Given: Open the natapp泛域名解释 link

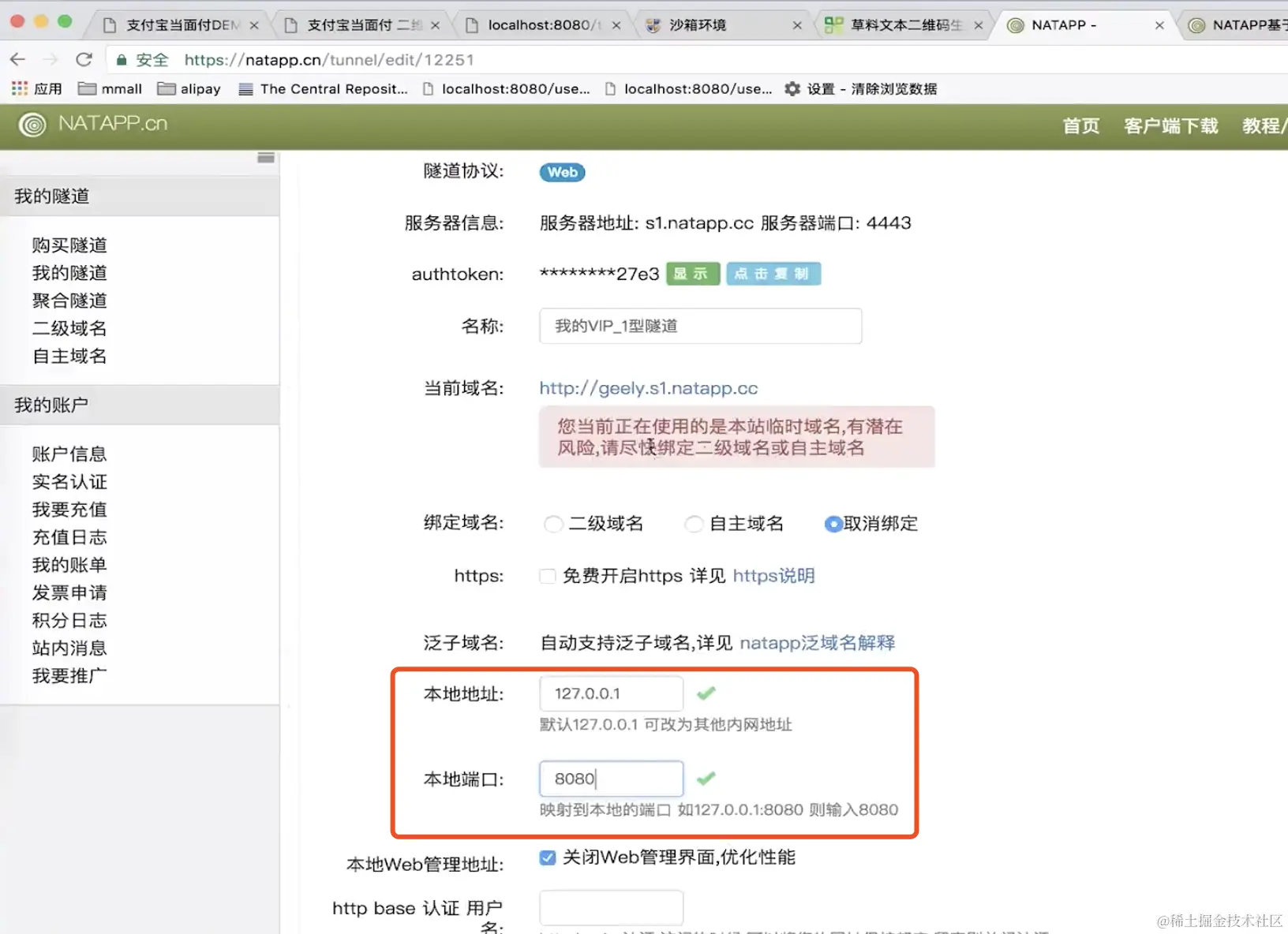Looking at the screenshot, I should [817, 643].
